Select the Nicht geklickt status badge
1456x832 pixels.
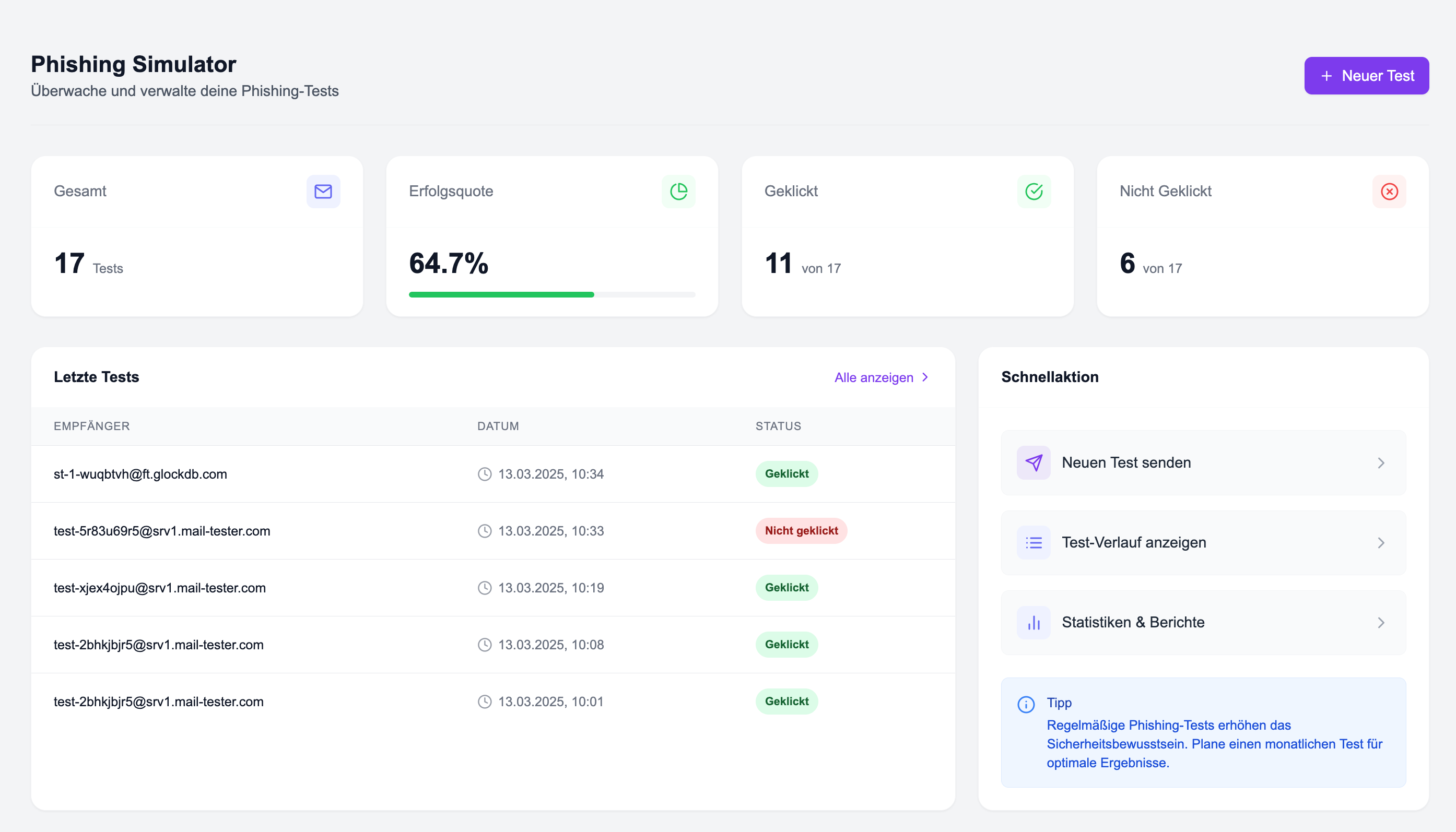[x=801, y=530]
